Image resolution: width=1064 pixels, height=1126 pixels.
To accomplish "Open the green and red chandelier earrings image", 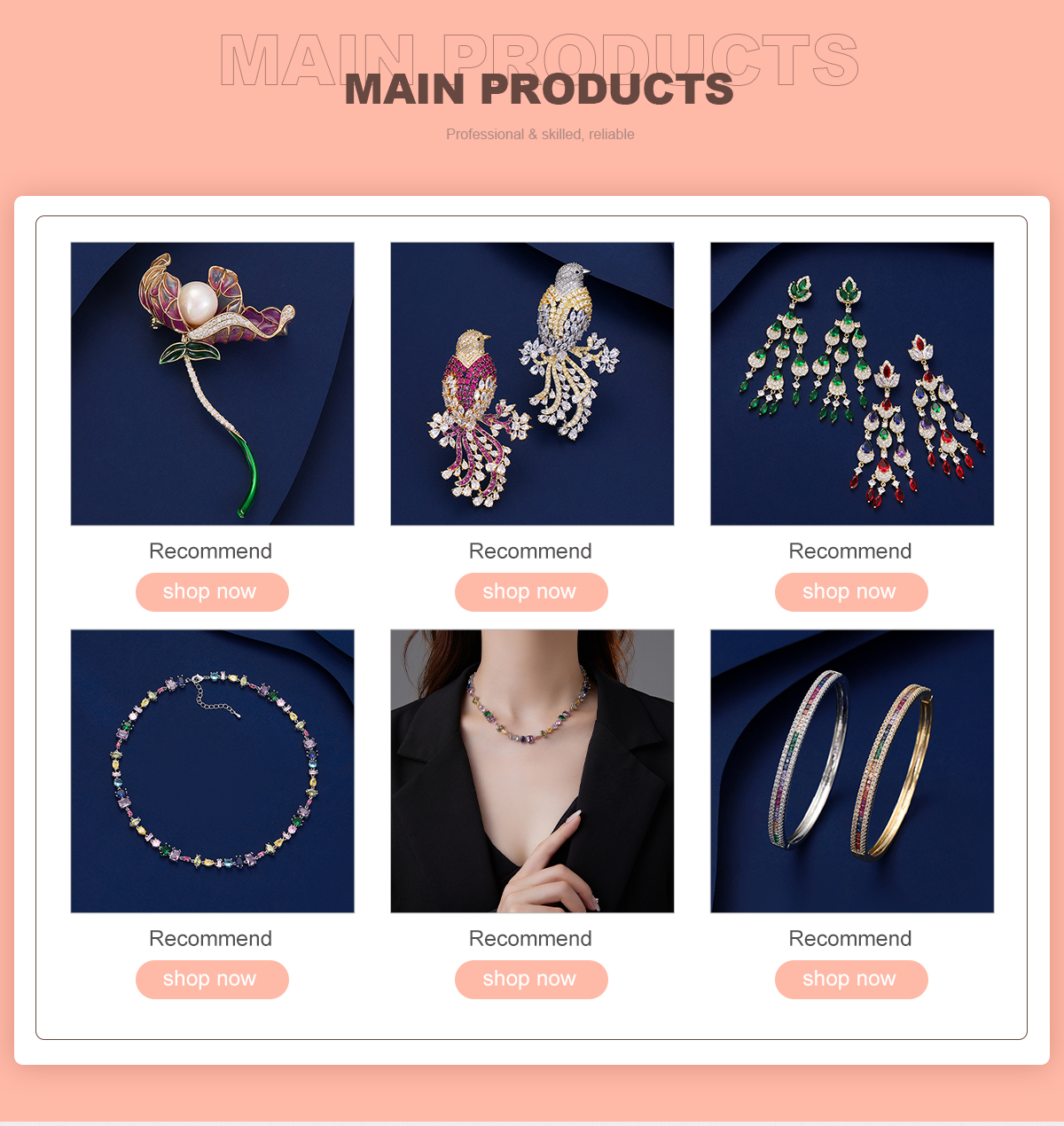I will 852,384.
